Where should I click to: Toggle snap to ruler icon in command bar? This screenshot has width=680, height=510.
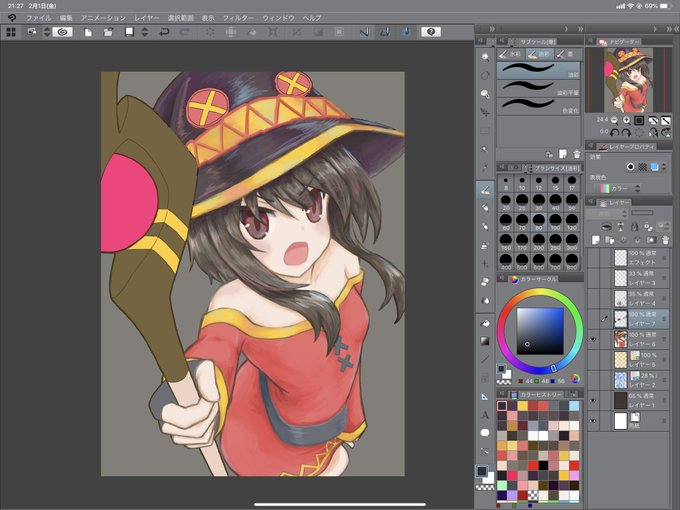[363, 32]
